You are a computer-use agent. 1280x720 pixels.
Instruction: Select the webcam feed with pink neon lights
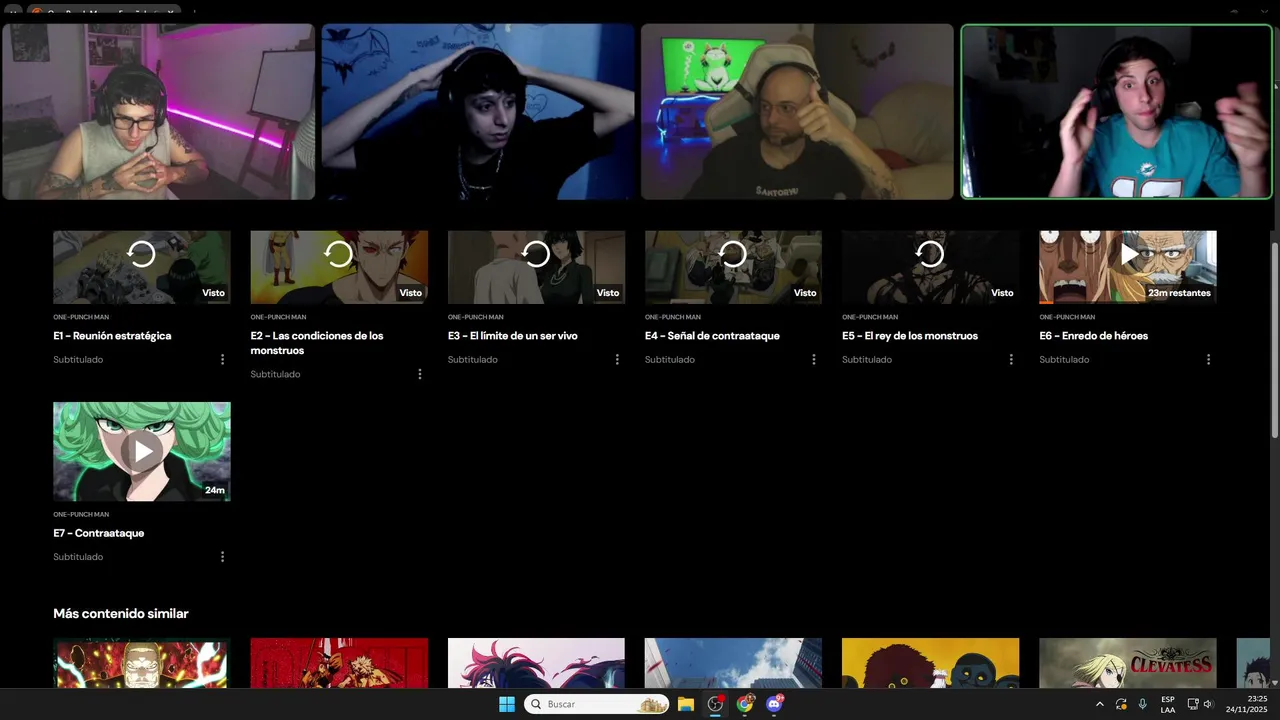point(158,112)
